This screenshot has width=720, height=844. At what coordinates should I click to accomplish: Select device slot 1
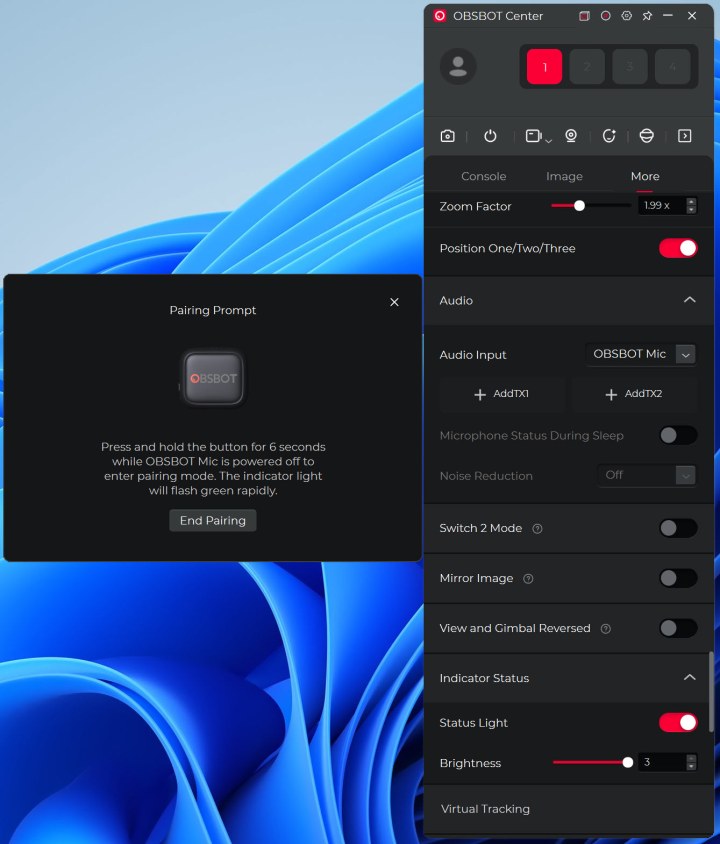545,67
